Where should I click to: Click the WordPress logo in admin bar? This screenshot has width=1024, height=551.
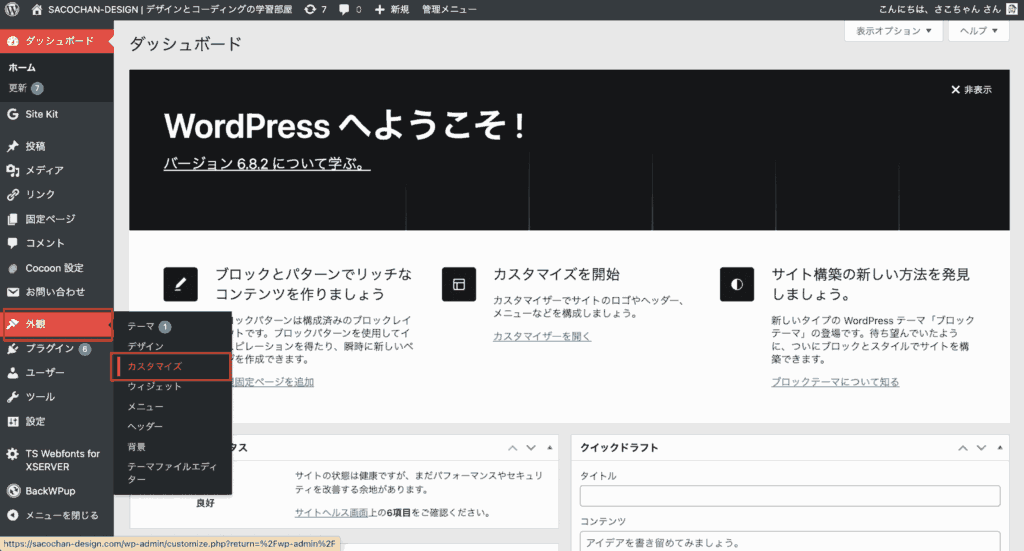click(12, 10)
